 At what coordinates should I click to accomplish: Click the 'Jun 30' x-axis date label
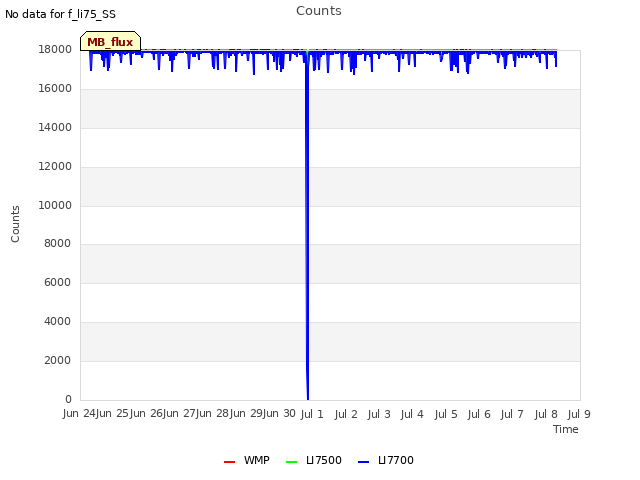(280, 413)
